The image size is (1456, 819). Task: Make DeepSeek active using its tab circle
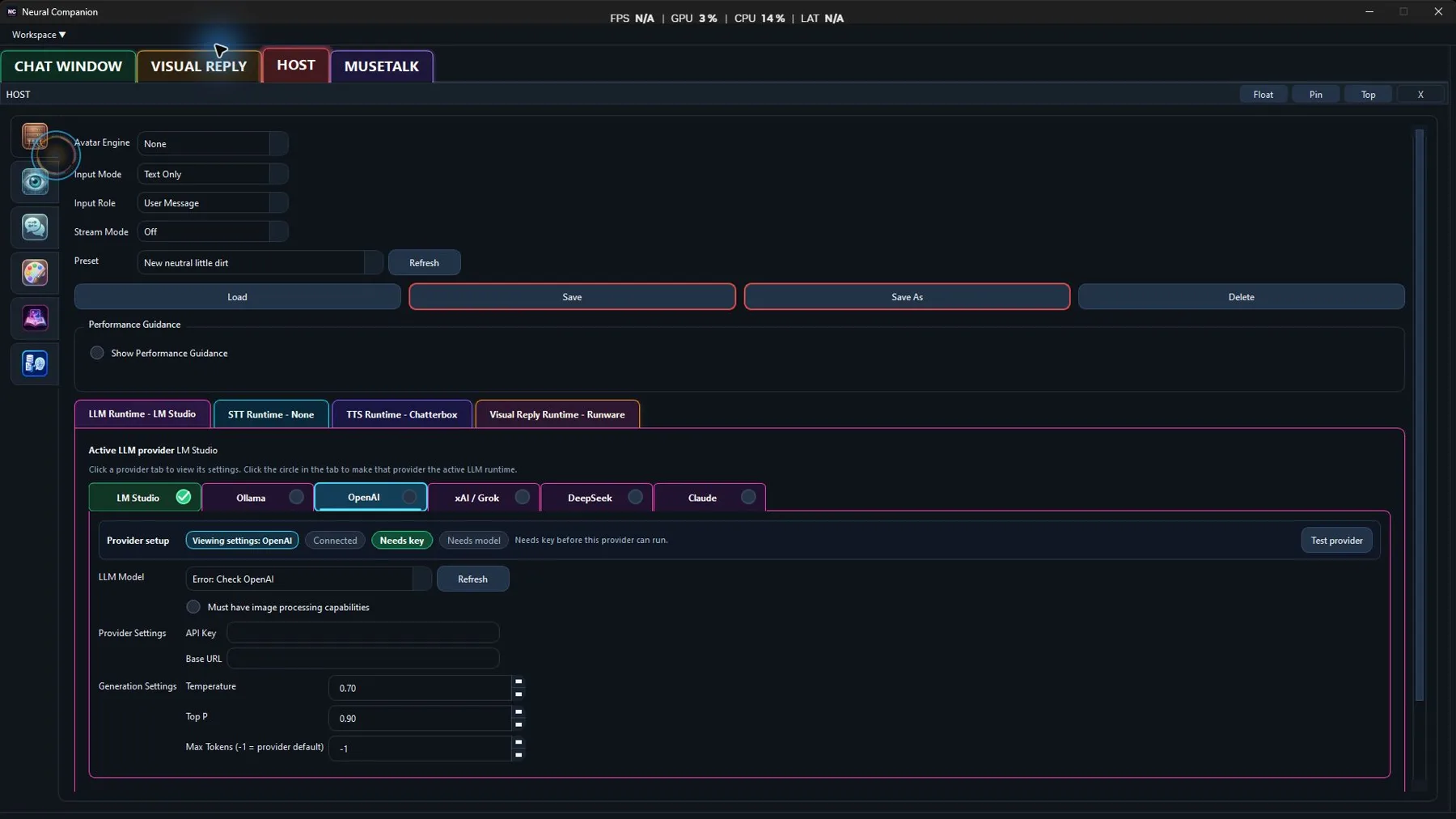coord(635,497)
